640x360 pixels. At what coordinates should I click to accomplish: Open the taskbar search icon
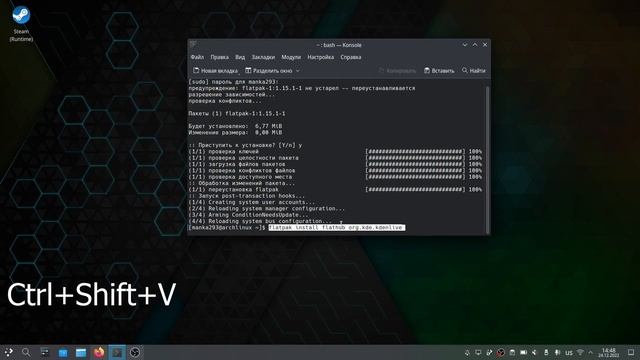[26, 352]
